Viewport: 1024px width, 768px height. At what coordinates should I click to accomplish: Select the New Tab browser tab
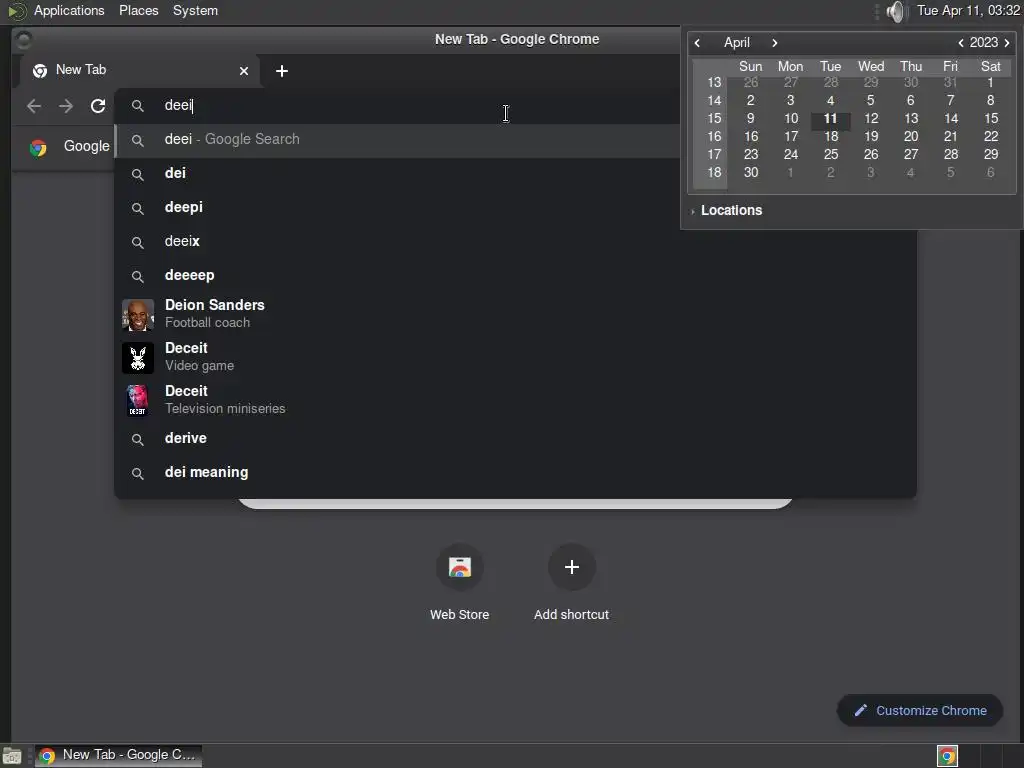[x=140, y=71]
